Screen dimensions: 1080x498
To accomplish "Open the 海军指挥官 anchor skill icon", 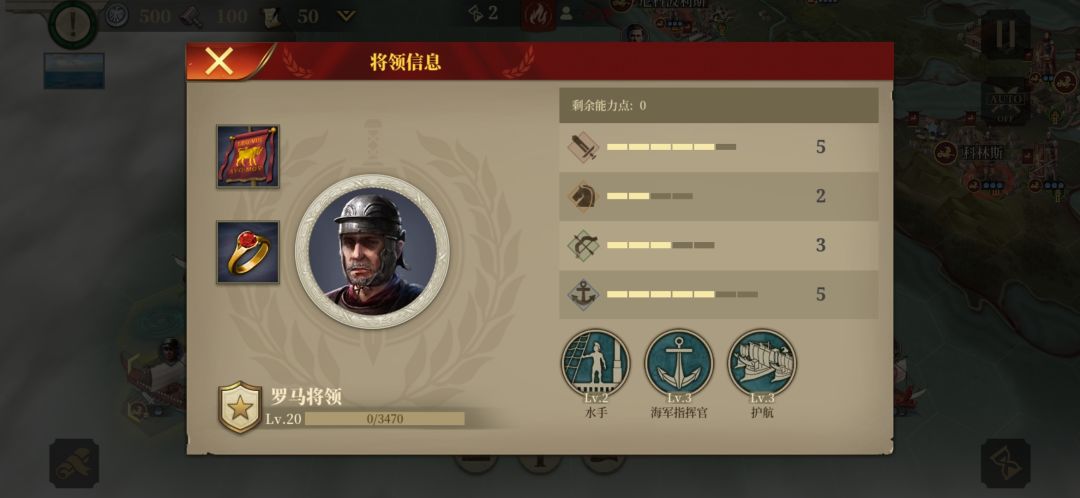I will pos(678,363).
